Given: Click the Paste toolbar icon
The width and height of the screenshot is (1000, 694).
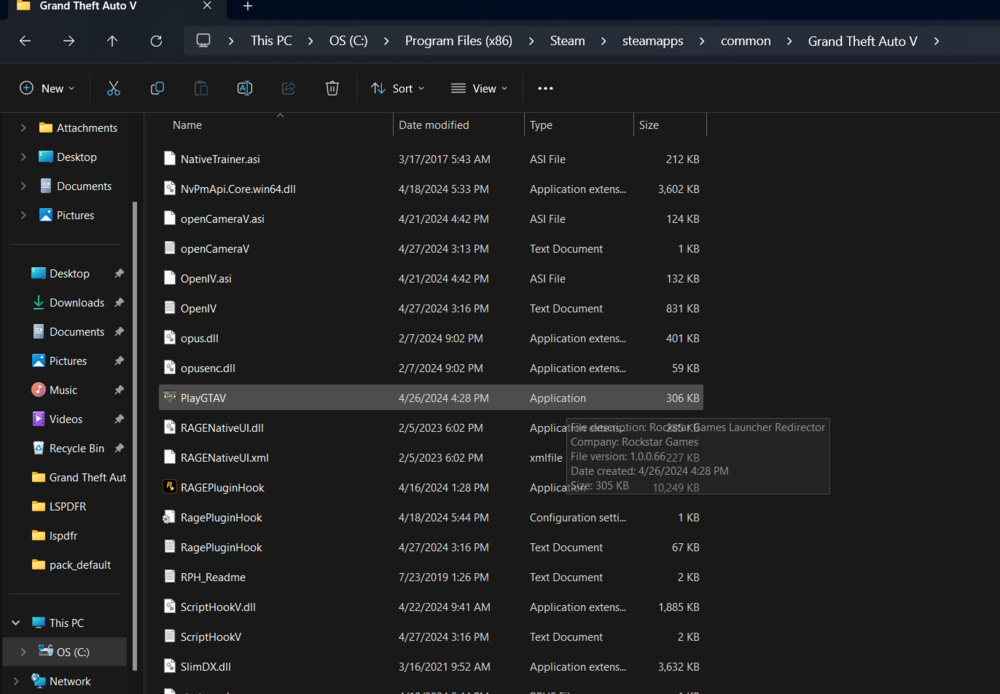Looking at the screenshot, I should pos(200,88).
